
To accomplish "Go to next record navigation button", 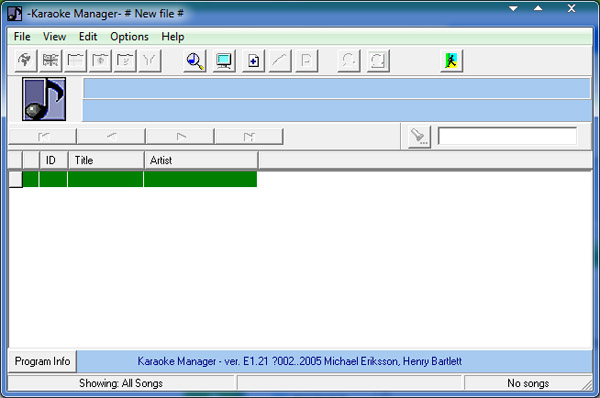I will tap(180, 136).
